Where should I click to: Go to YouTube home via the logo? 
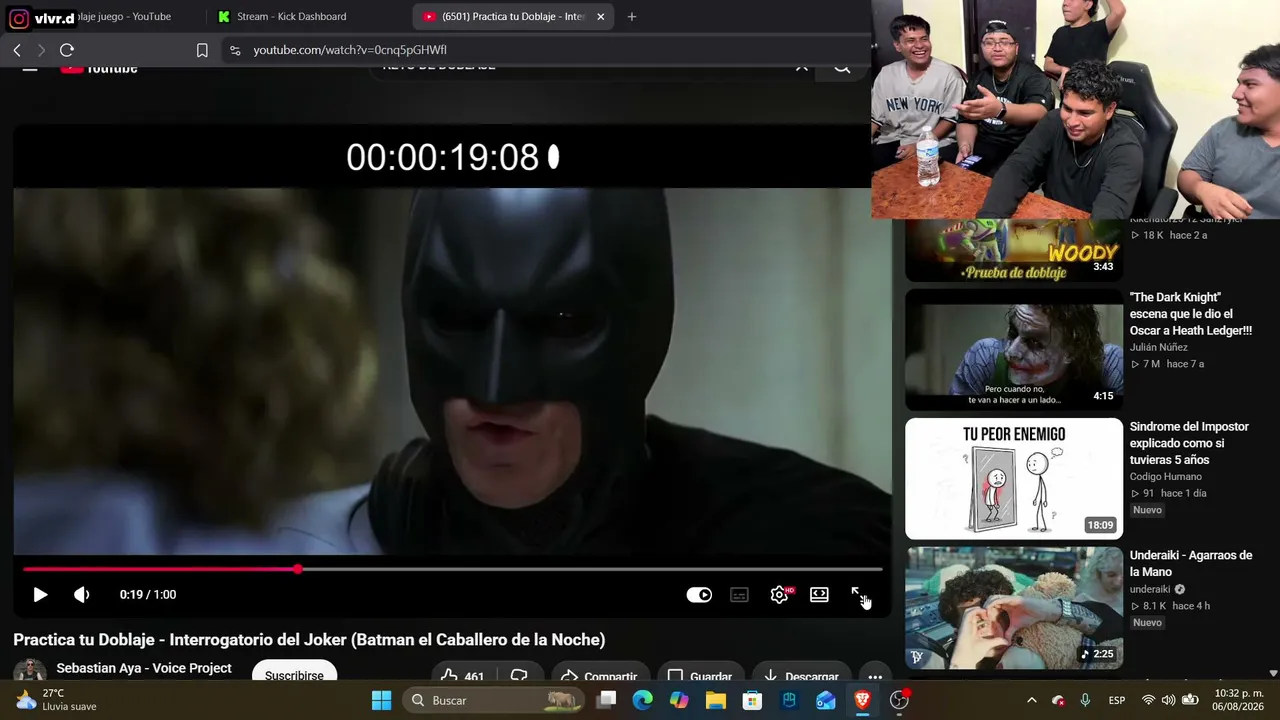99,68
